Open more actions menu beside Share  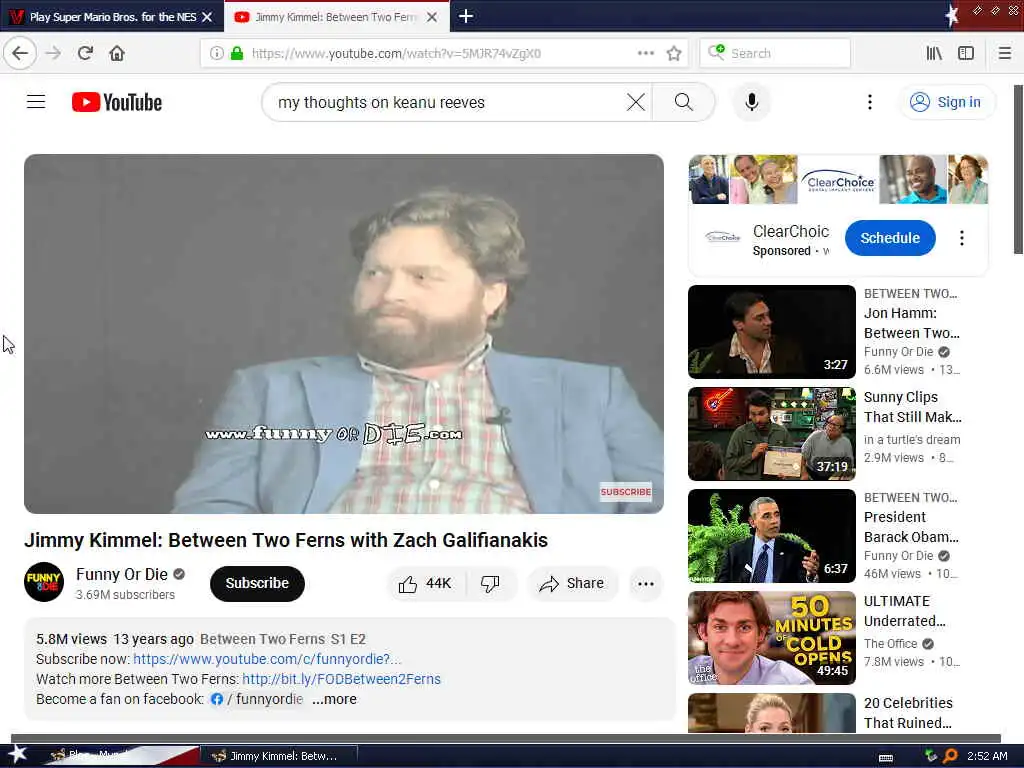(645, 584)
